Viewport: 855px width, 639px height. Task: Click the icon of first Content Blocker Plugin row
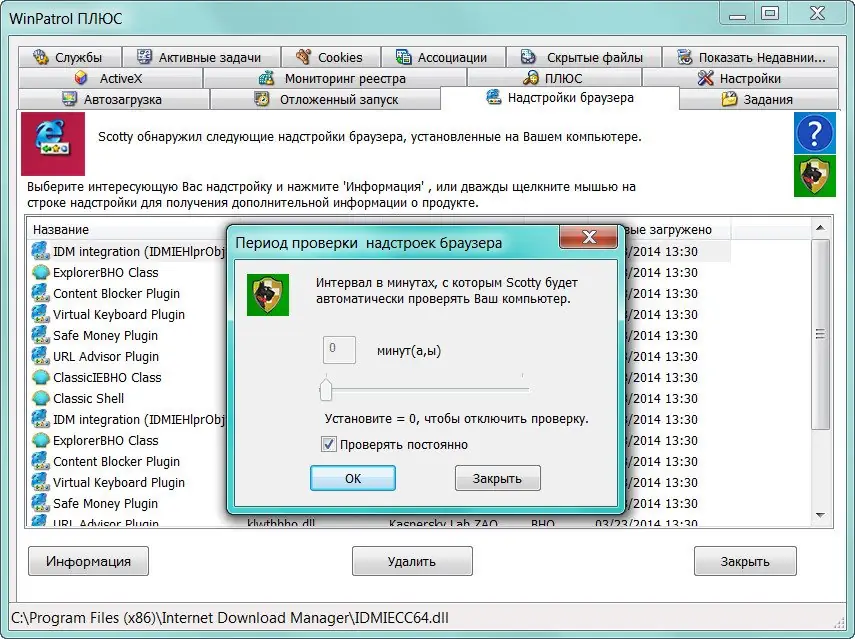tap(41, 293)
